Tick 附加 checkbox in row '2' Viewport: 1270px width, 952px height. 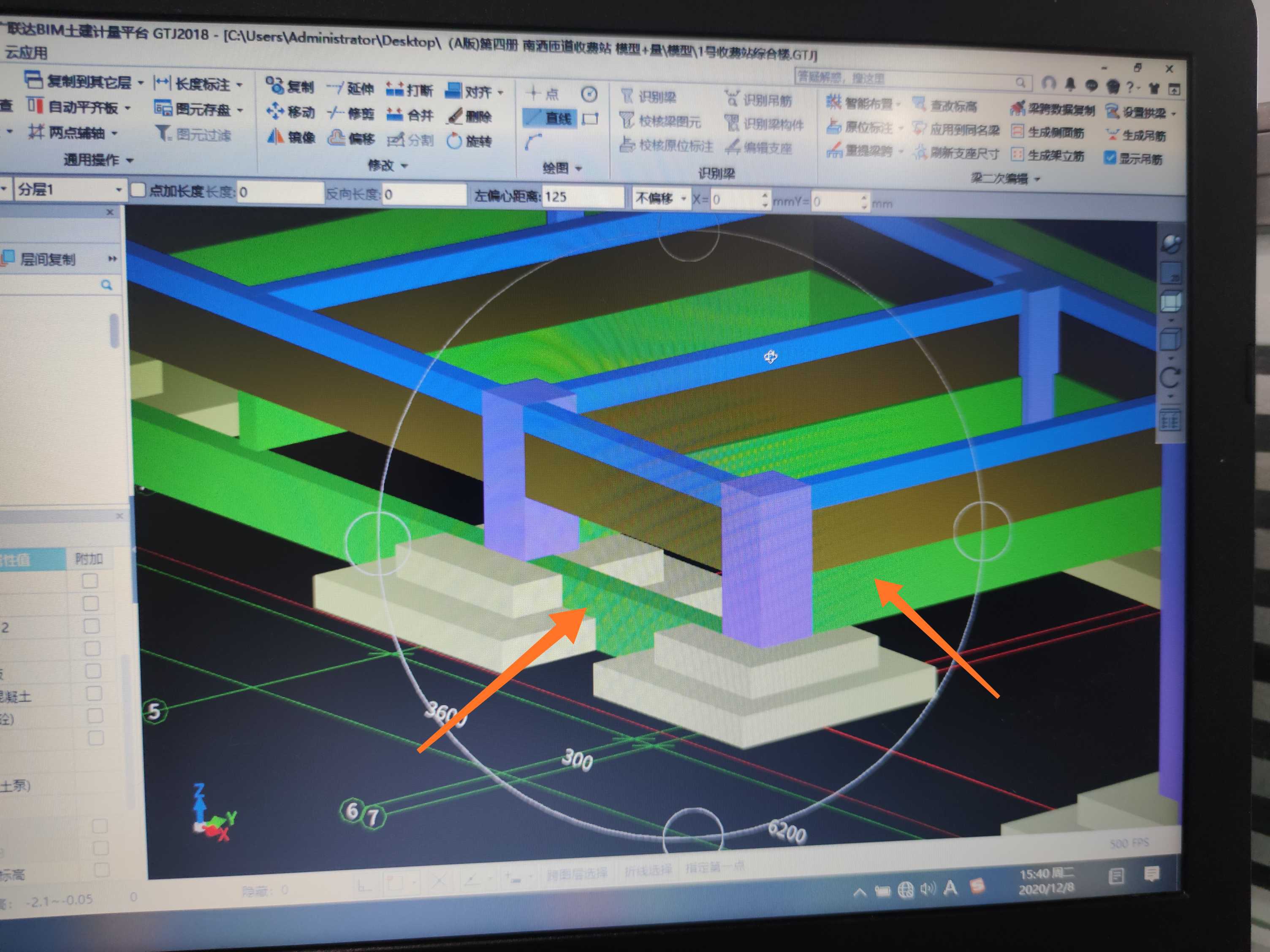(x=91, y=626)
